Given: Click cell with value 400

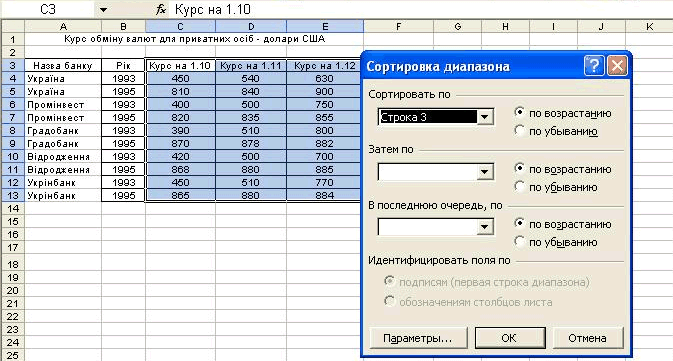Looking at the screenshot, I should 180,105.
